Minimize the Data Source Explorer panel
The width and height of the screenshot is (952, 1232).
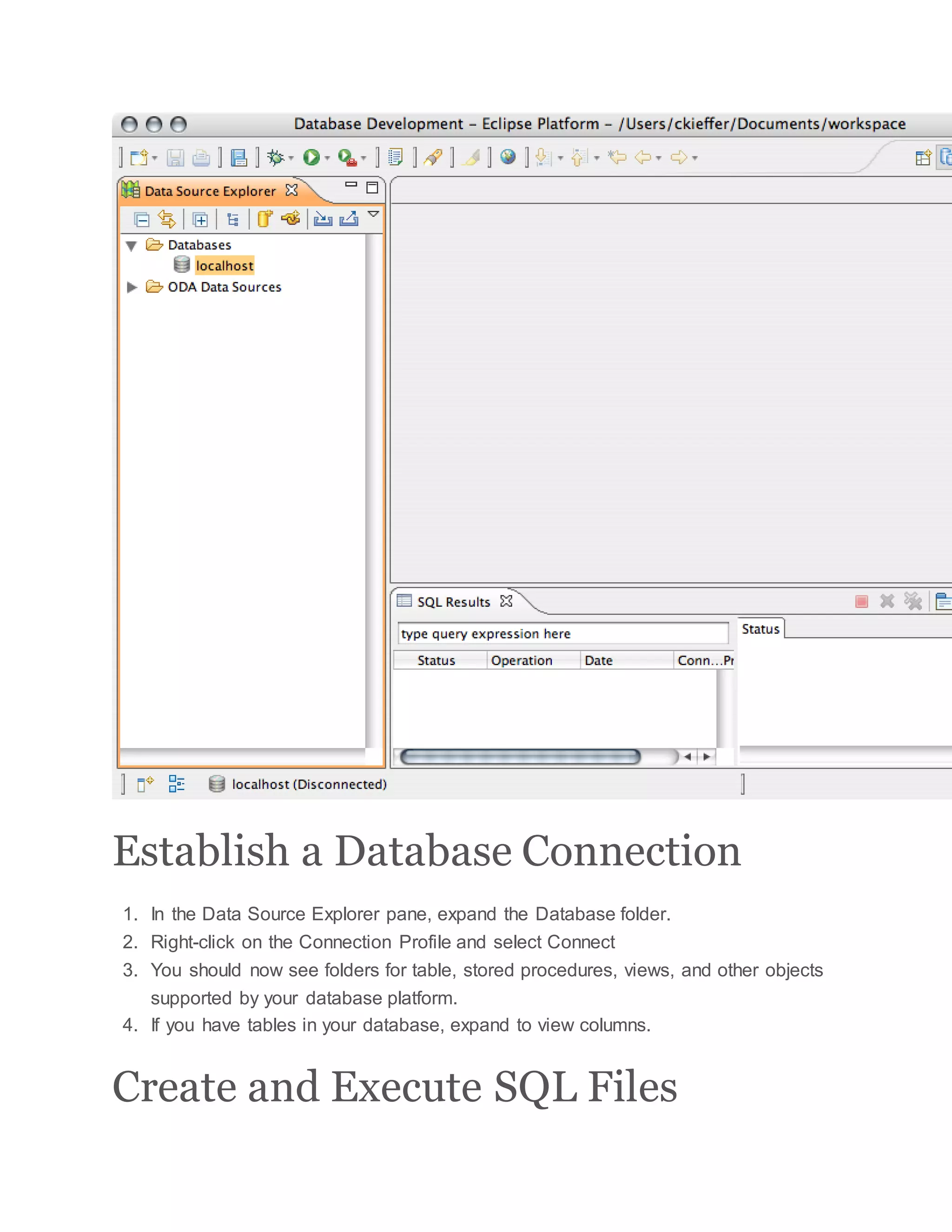point(351,185)
